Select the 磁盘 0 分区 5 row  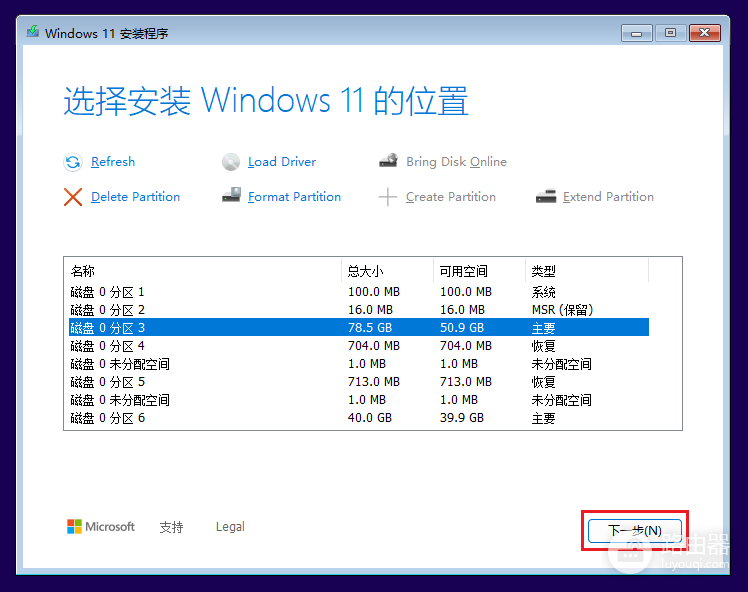click(x=359, y=382)
